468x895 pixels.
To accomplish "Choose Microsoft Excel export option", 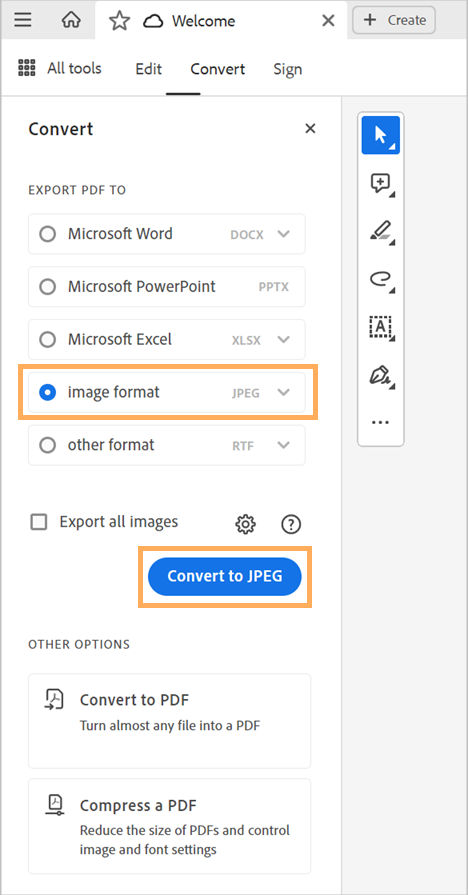I will (167, 340).
